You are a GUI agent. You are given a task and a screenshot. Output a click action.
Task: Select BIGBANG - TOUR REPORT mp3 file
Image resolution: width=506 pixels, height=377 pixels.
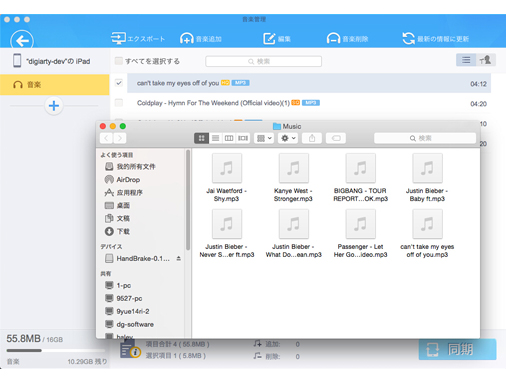360,178
